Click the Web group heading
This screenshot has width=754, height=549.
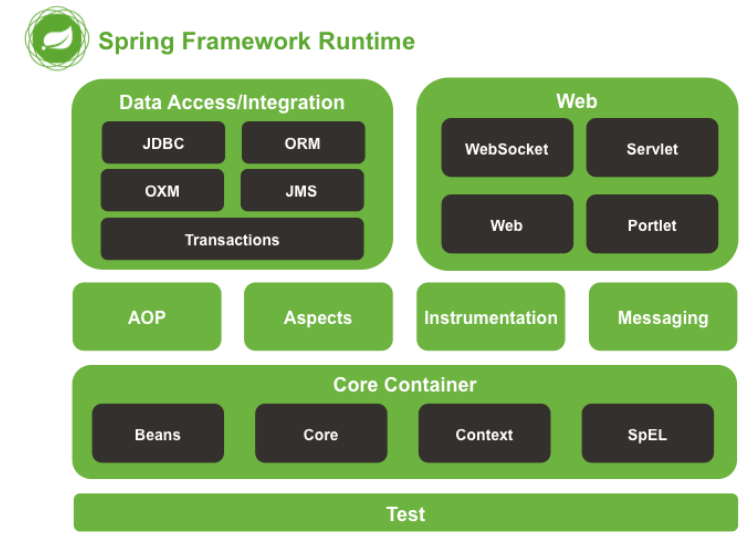[577, 101]
